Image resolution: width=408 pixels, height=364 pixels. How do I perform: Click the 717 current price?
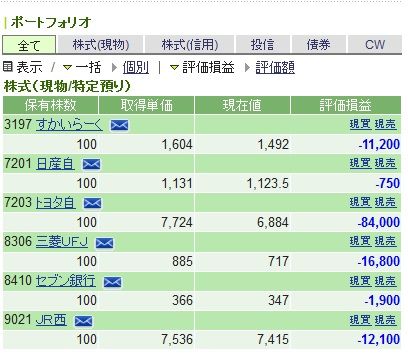tap(279, 261)
